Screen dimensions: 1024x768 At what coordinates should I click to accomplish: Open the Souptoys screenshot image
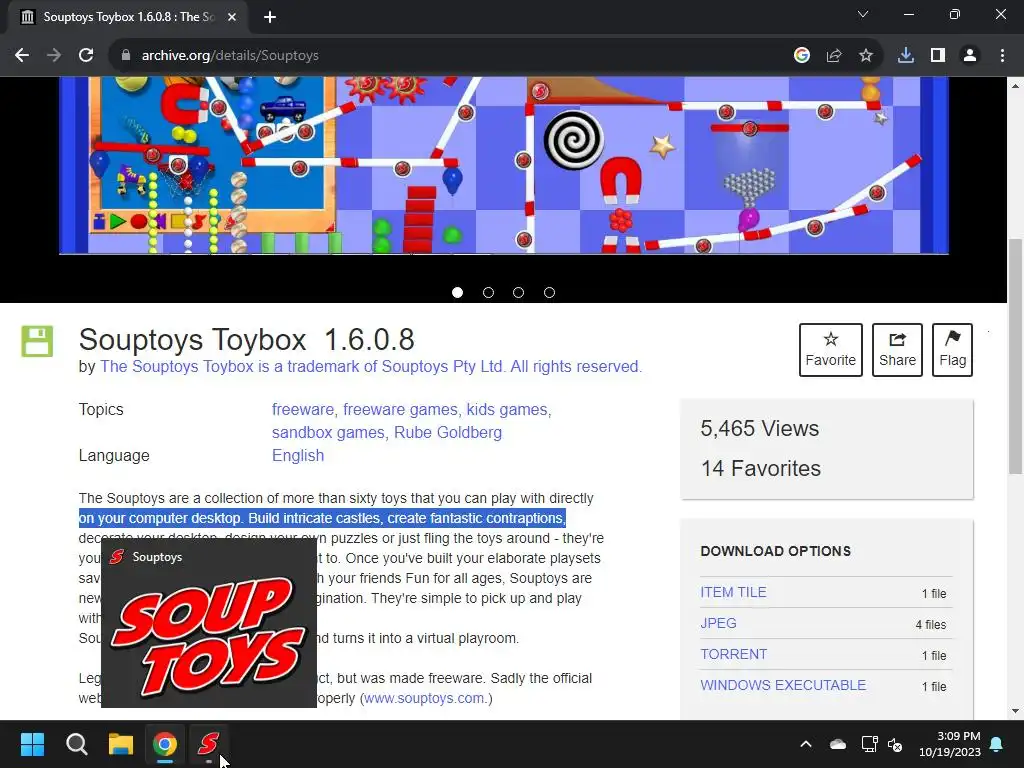point(504,165)
